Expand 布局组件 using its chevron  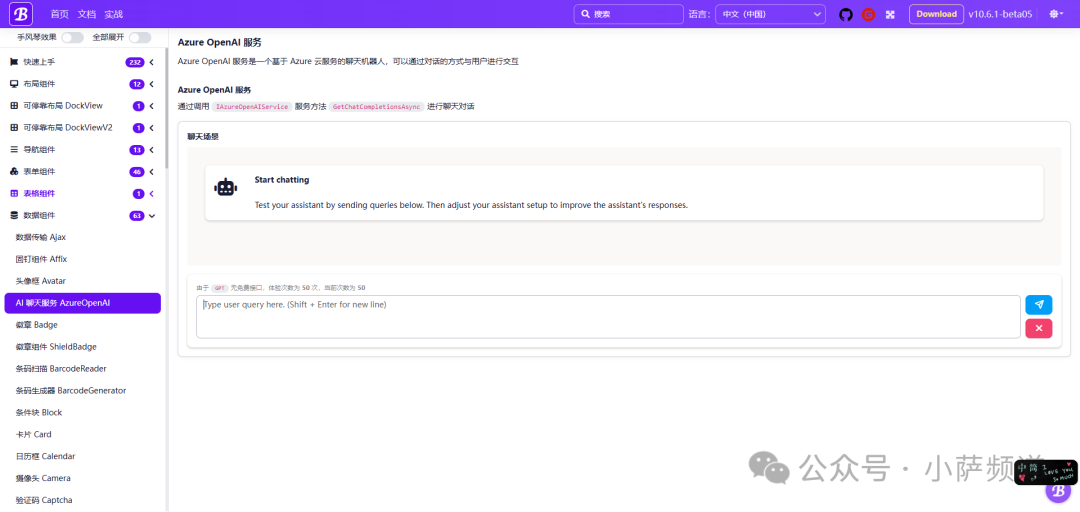tap(152, 84)
